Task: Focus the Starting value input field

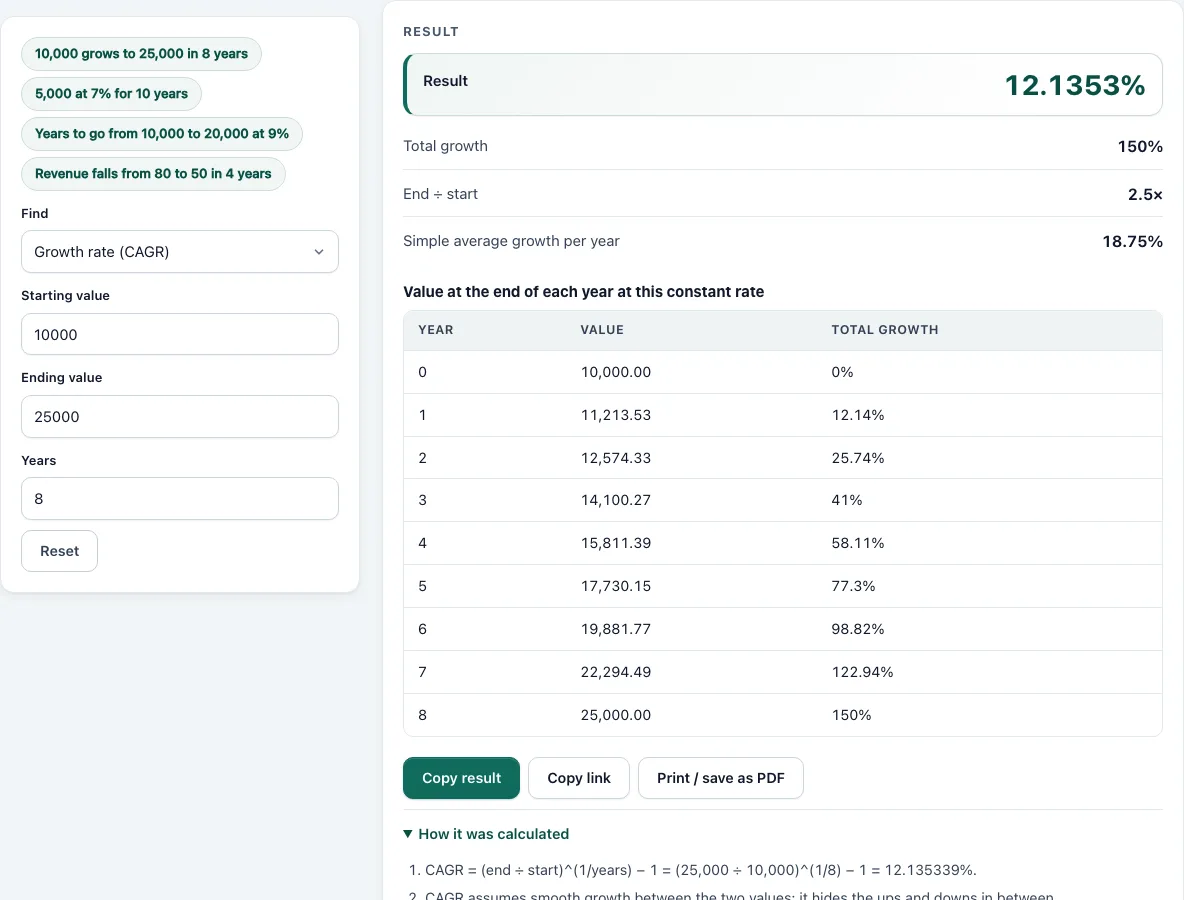Action: pos(180,334)
